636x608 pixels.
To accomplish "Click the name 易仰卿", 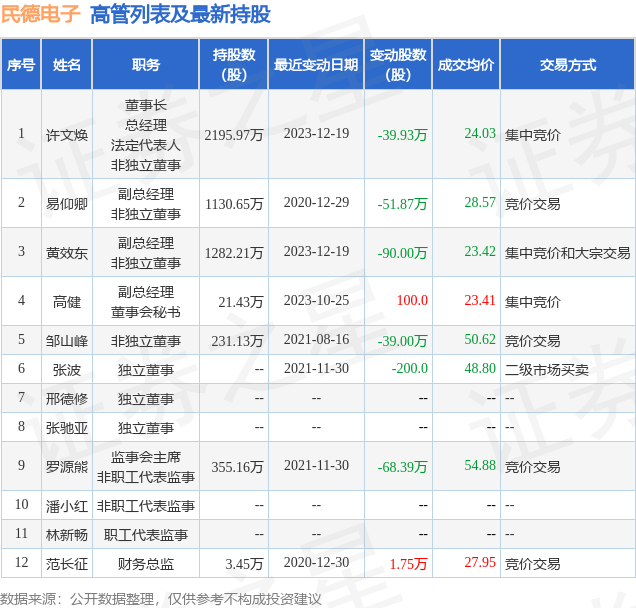I will [67, 204].
